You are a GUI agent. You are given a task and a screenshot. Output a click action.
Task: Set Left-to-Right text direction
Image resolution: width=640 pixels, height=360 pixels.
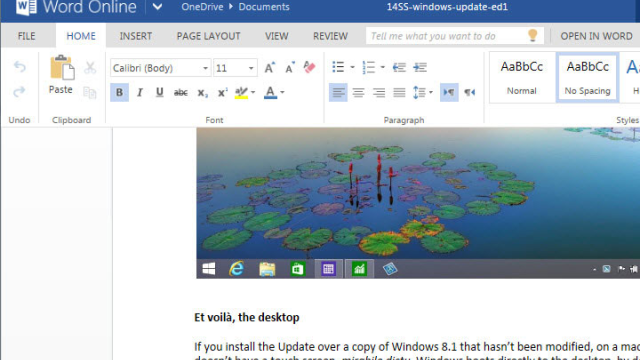[x=449, y=93]
